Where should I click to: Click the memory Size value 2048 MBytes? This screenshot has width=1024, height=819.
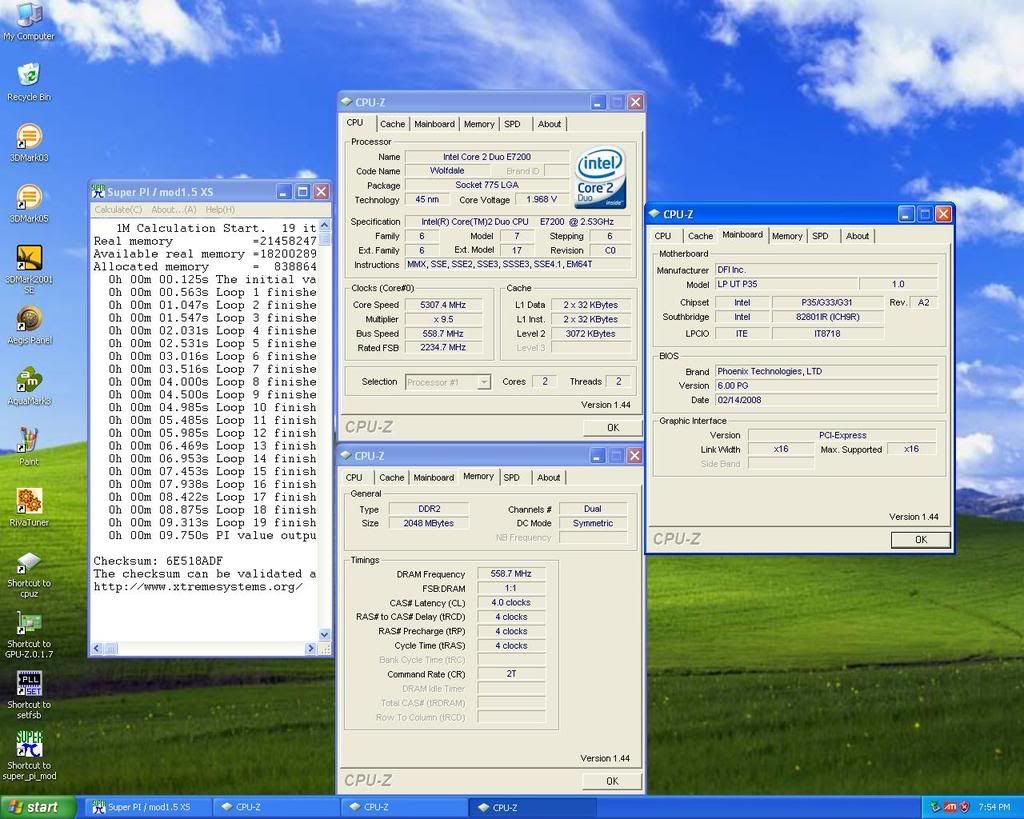[428, 523]
